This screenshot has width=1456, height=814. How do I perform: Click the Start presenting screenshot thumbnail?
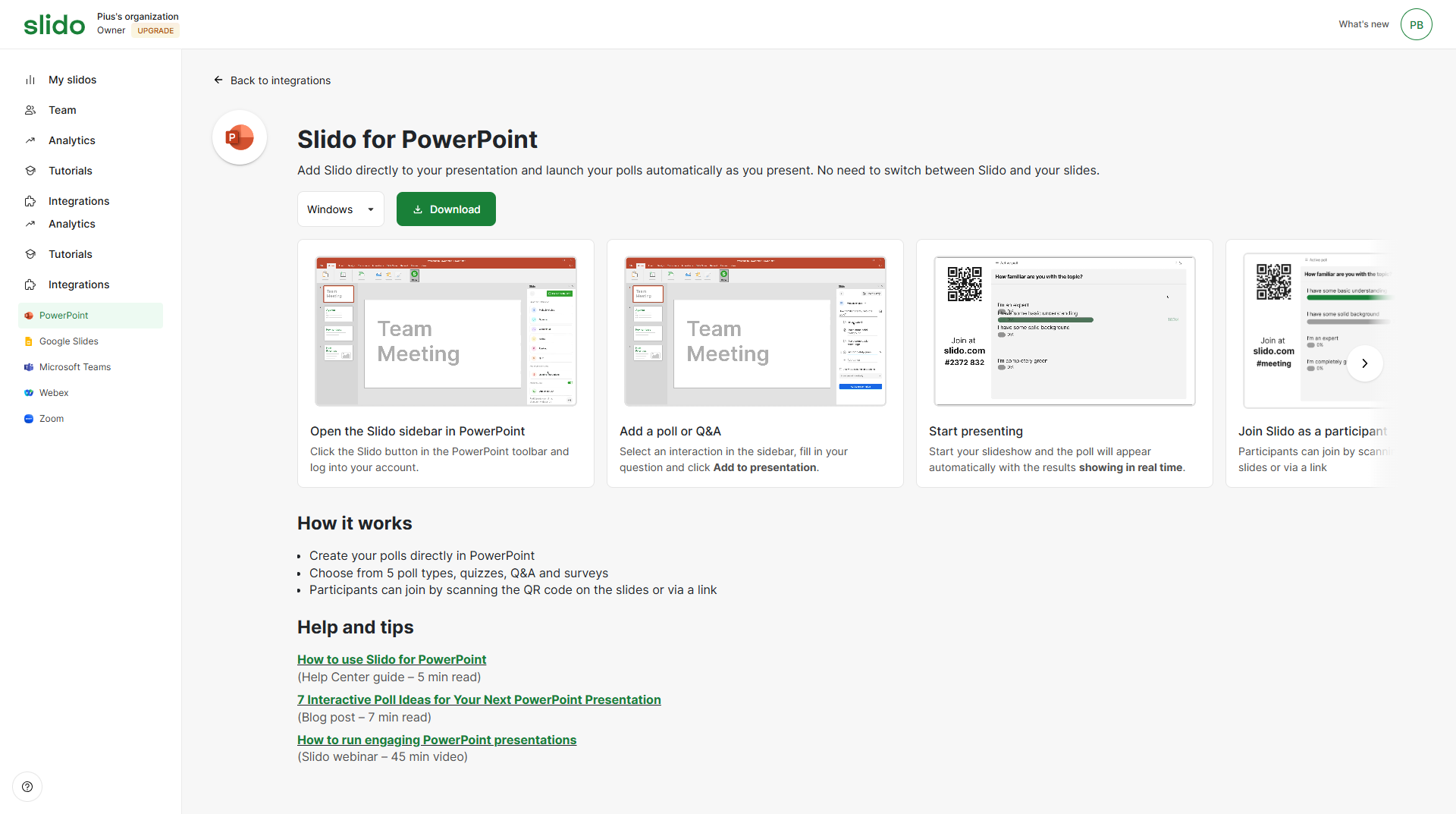click(1064, 331)
